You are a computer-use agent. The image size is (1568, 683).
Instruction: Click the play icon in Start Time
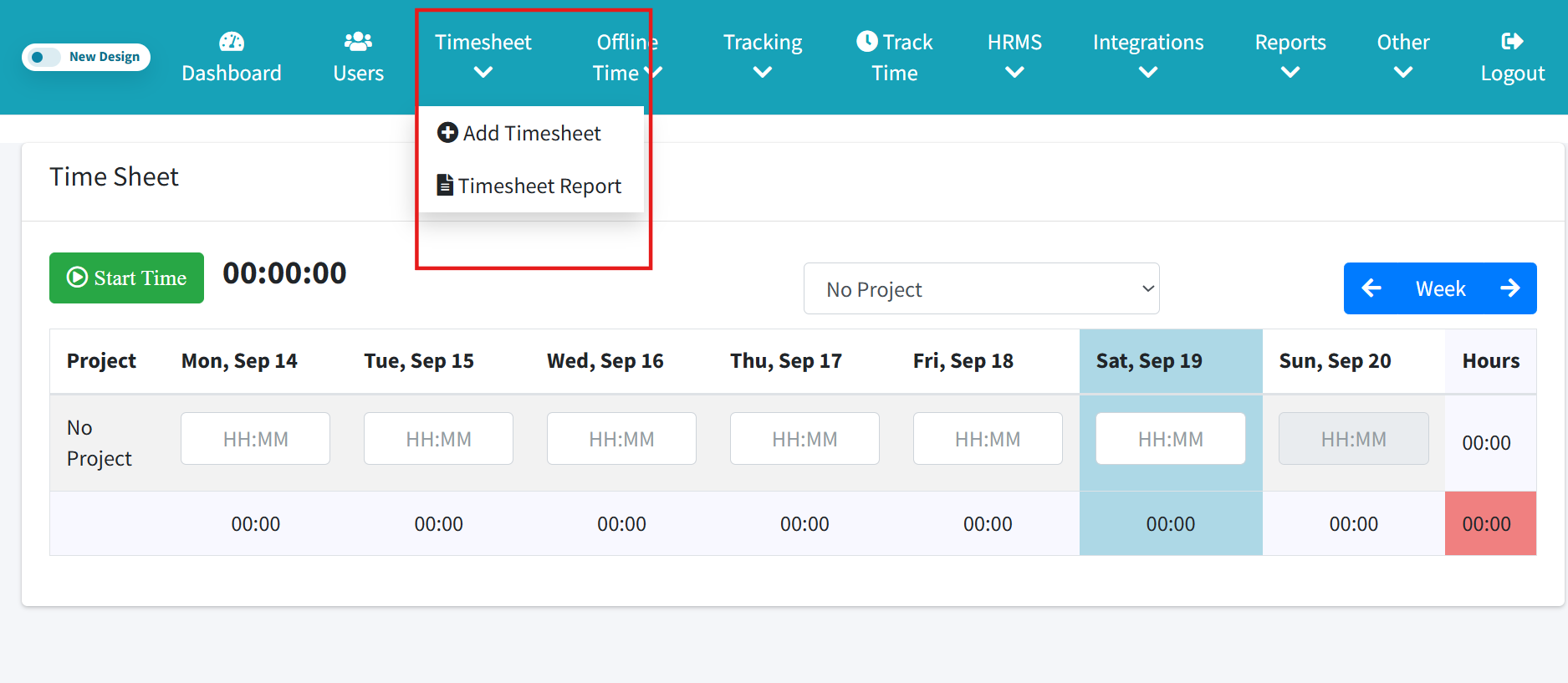(77, 277)
